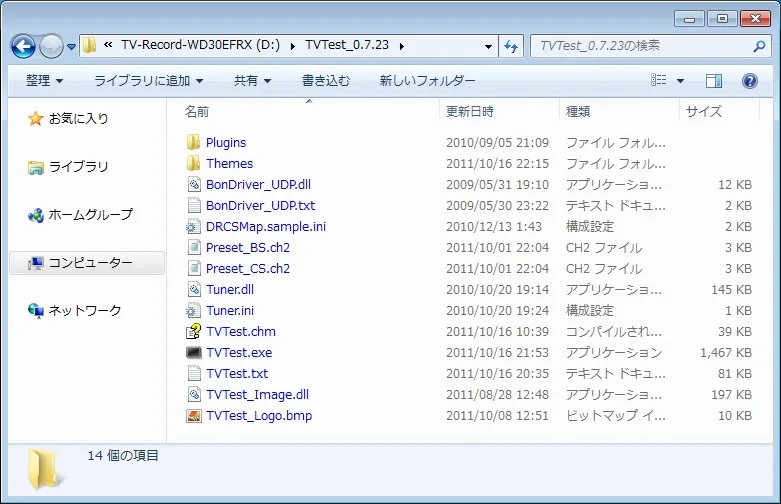Click the Forward navigation arrow button

[51, 47]
